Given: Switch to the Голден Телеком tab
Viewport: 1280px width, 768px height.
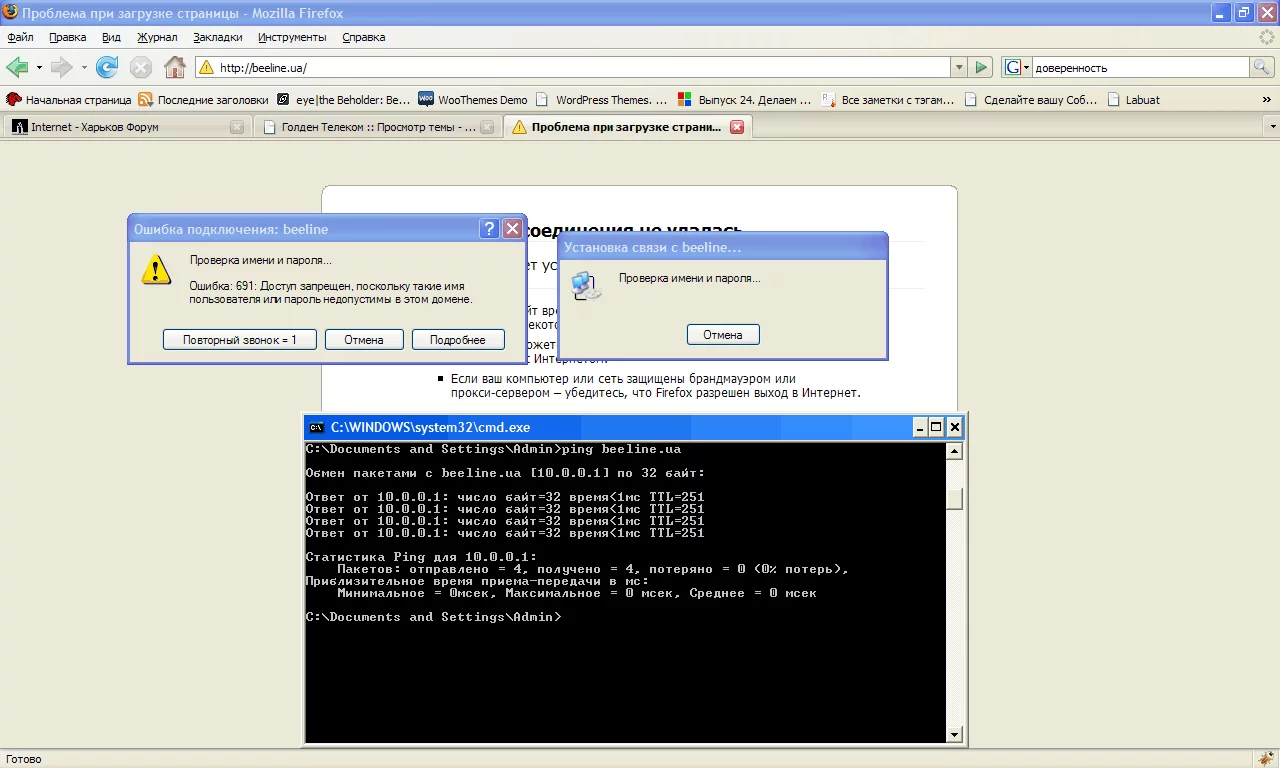Looking at the screenshot, I should pos(377,127).
